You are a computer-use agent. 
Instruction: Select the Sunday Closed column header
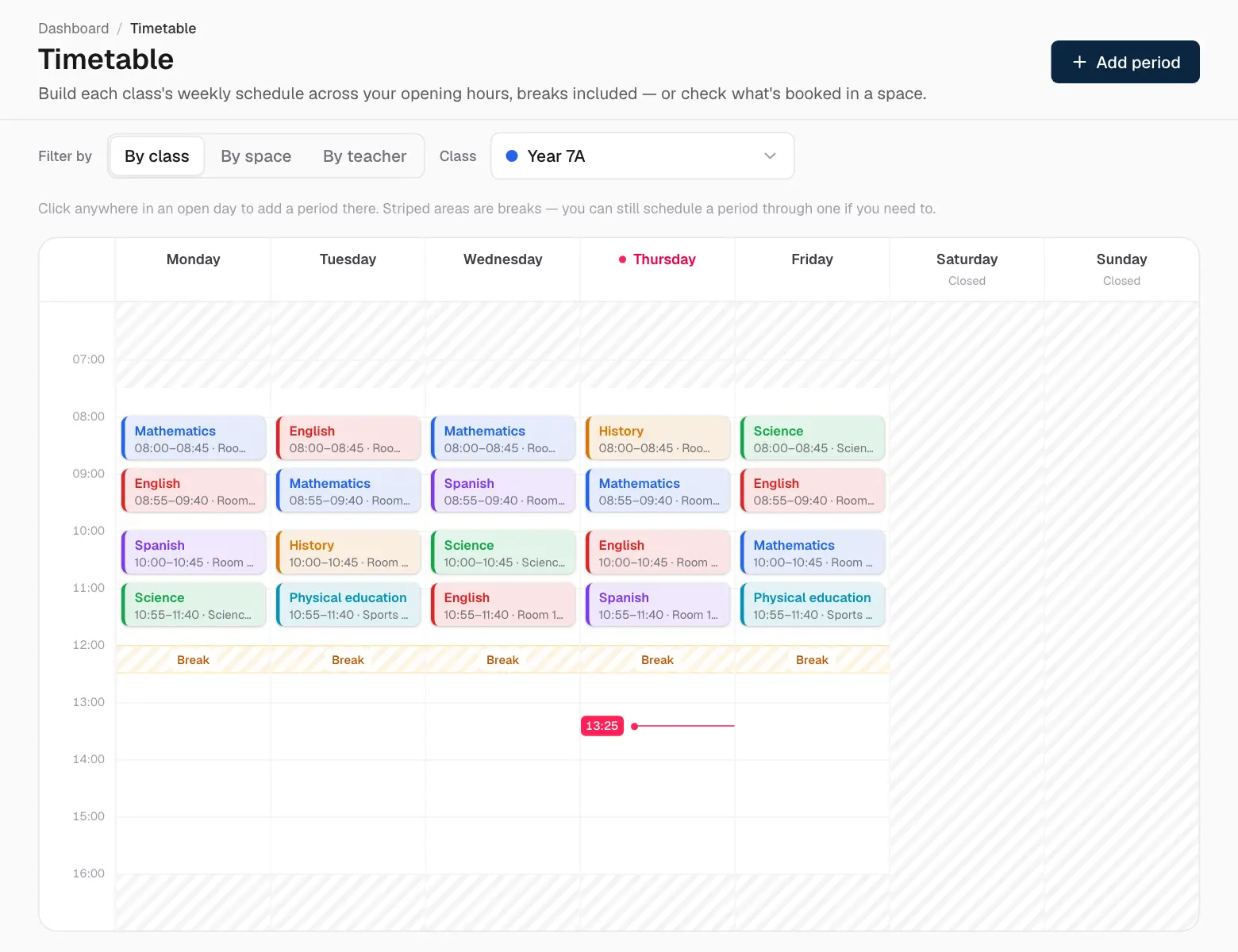pos(1121,270)
